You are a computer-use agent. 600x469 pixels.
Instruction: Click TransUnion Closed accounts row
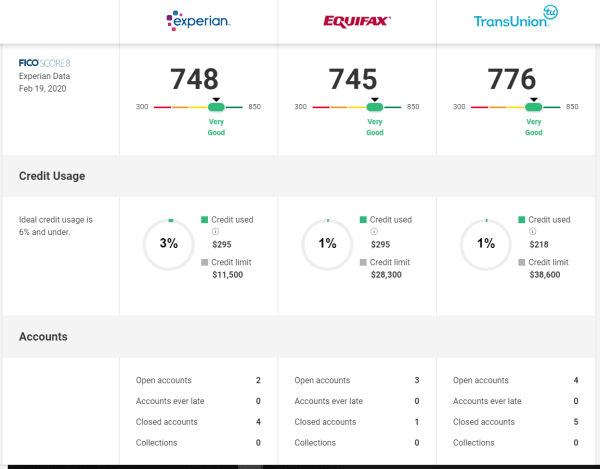515,422
